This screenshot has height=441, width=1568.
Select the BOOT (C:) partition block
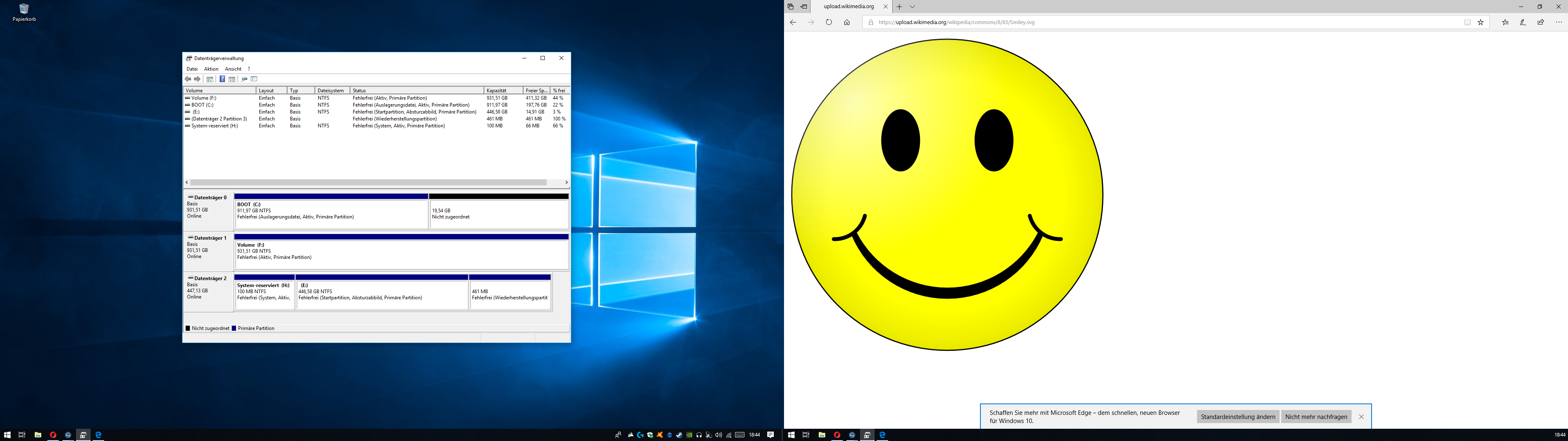331,212
